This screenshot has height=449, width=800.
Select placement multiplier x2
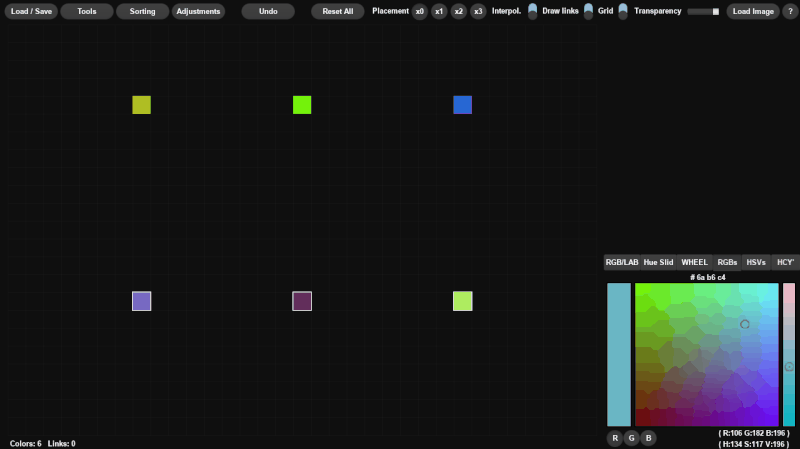click(458, 11)
